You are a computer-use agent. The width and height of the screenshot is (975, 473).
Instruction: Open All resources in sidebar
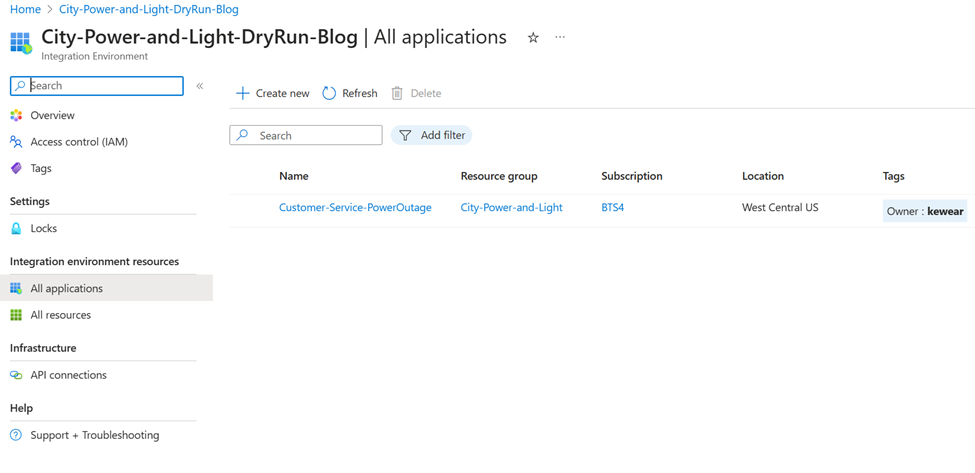(60, 315)
